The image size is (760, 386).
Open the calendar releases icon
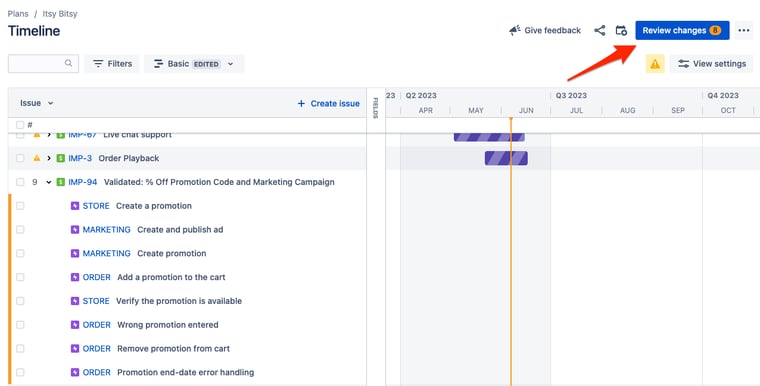(621, 31)
